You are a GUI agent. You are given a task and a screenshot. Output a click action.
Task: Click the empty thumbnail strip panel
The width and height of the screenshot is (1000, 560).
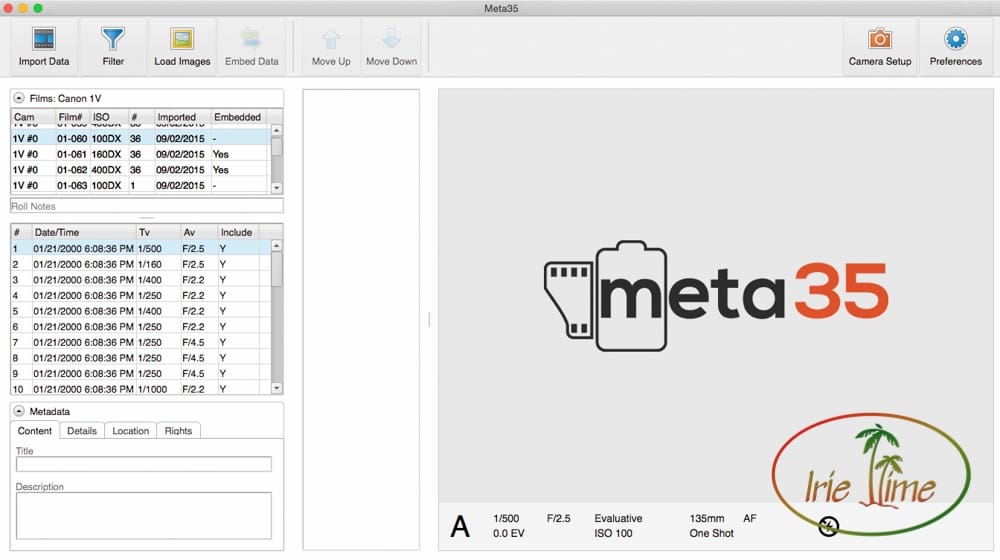click(x=361, y=319)
